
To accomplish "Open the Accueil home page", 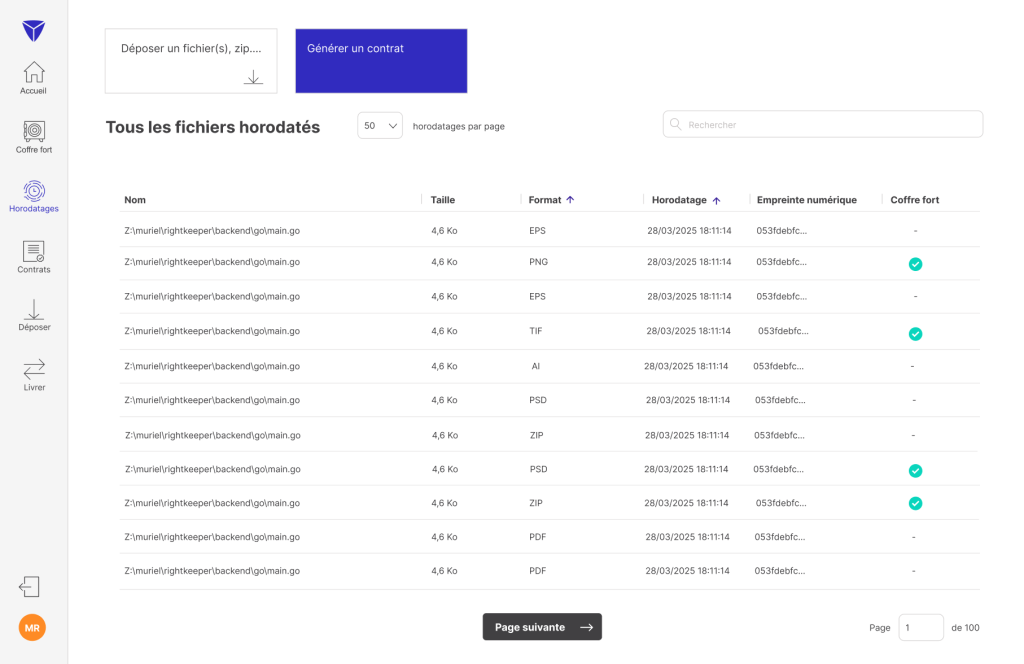I will [x=33, y=78].
